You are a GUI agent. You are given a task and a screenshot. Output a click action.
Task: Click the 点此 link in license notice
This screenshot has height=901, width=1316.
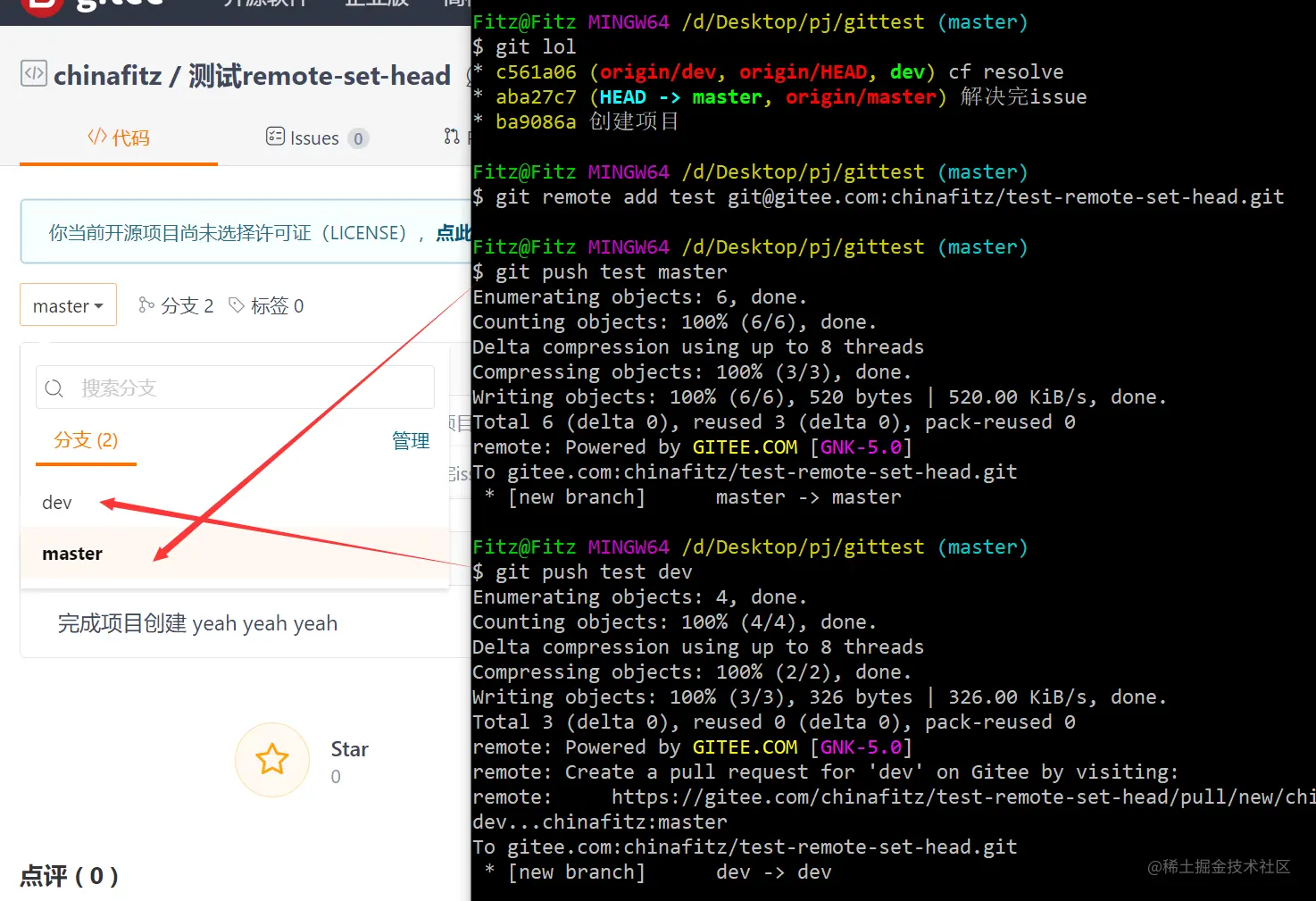[454, 233]
